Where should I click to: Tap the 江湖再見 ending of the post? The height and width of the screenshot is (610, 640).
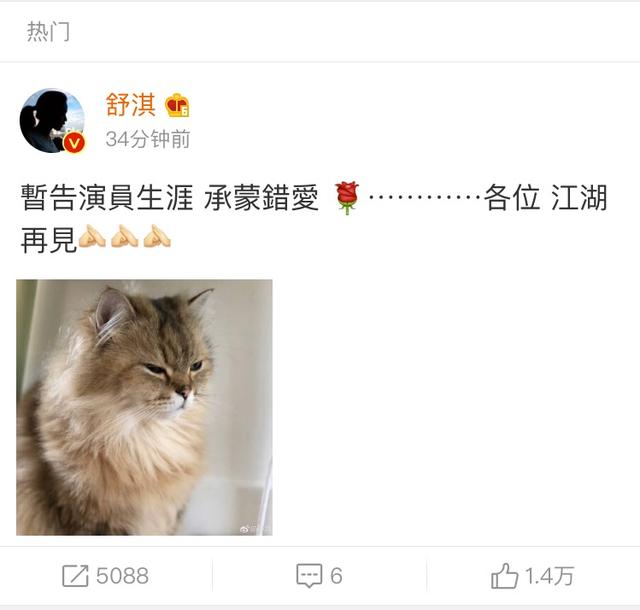(x=579, y=198)
